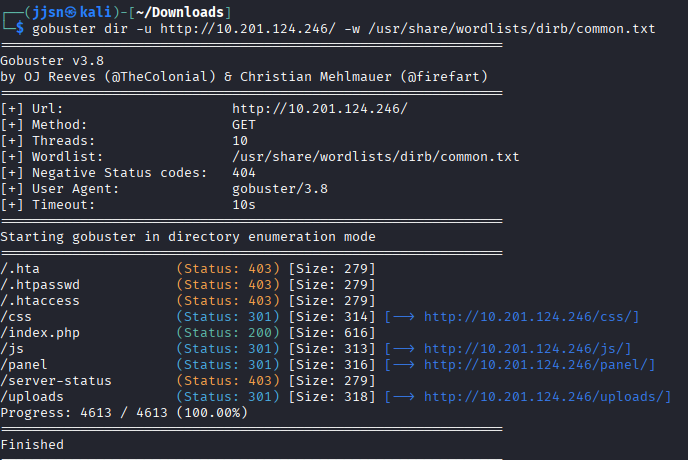This screenshot has height=460, width=688.
Task: Open the http://10.201.124.246/uploads/ redirect link
Action: pos(547,397)
